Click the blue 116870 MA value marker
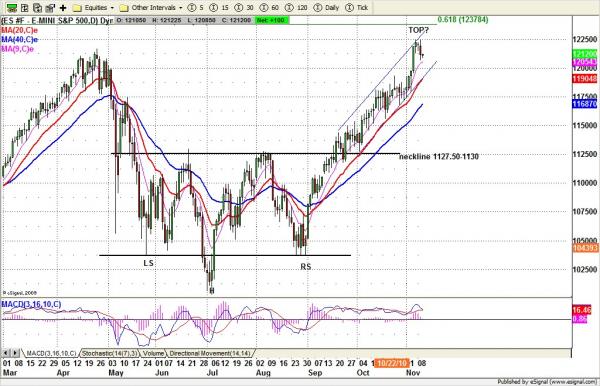The height and width of the screenshot is (386, 600). click(x=584, y=104)
